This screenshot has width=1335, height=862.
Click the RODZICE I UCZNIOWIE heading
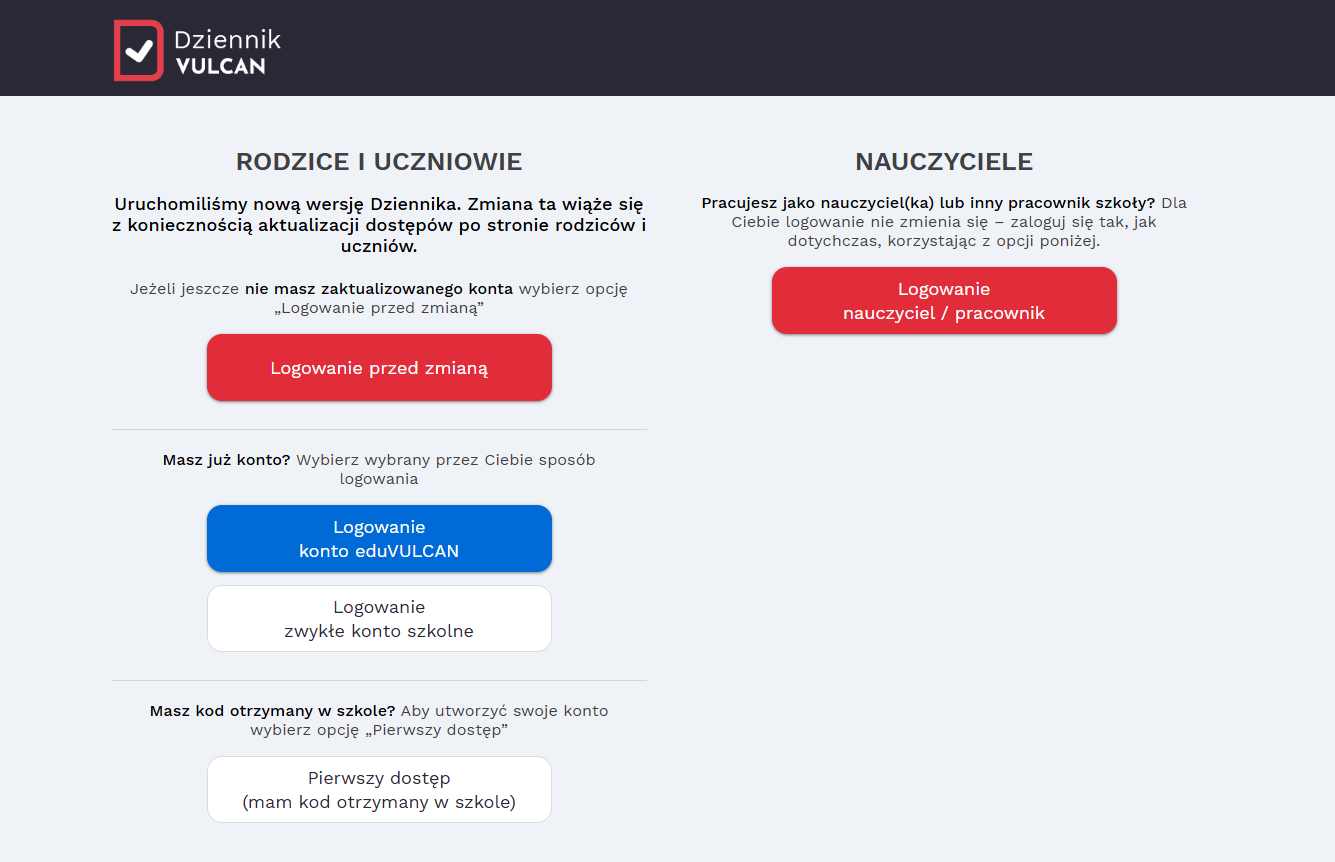379,162
